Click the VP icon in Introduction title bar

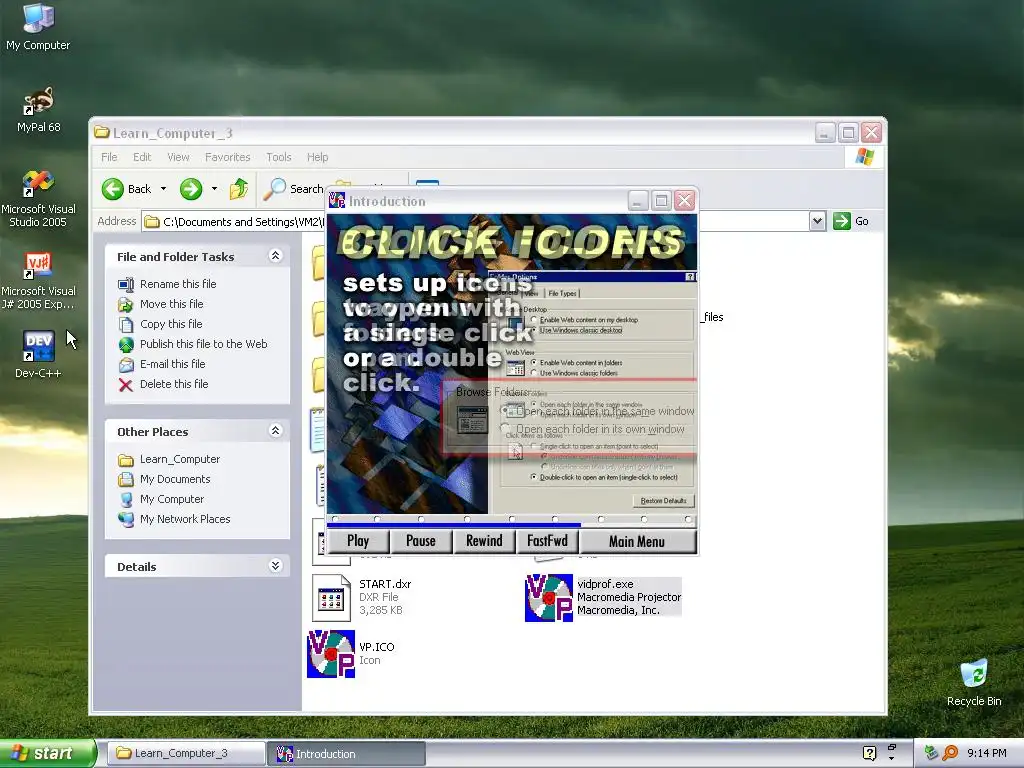[337, 200]
